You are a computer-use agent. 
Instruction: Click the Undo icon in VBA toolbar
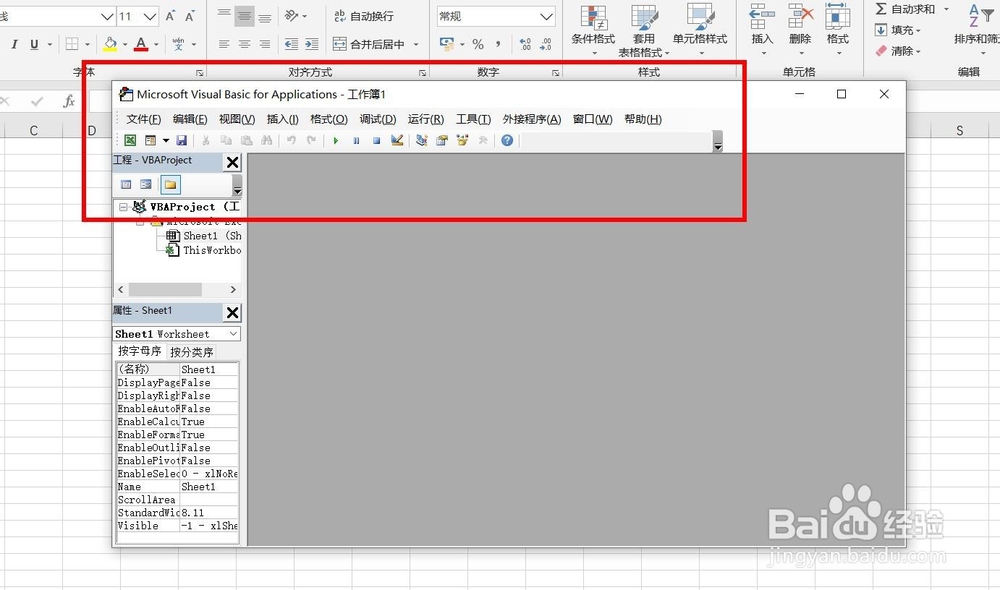click(291, 140)
